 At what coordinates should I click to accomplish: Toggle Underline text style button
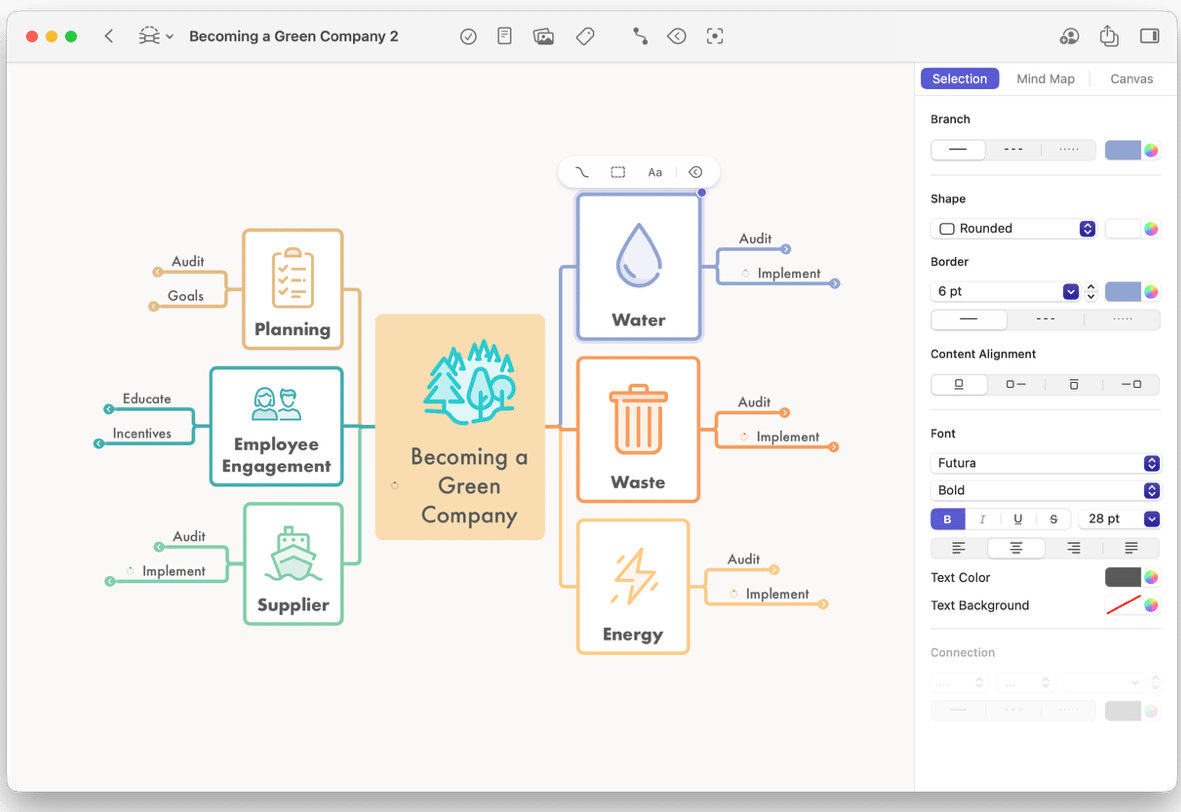[1018, 519]
